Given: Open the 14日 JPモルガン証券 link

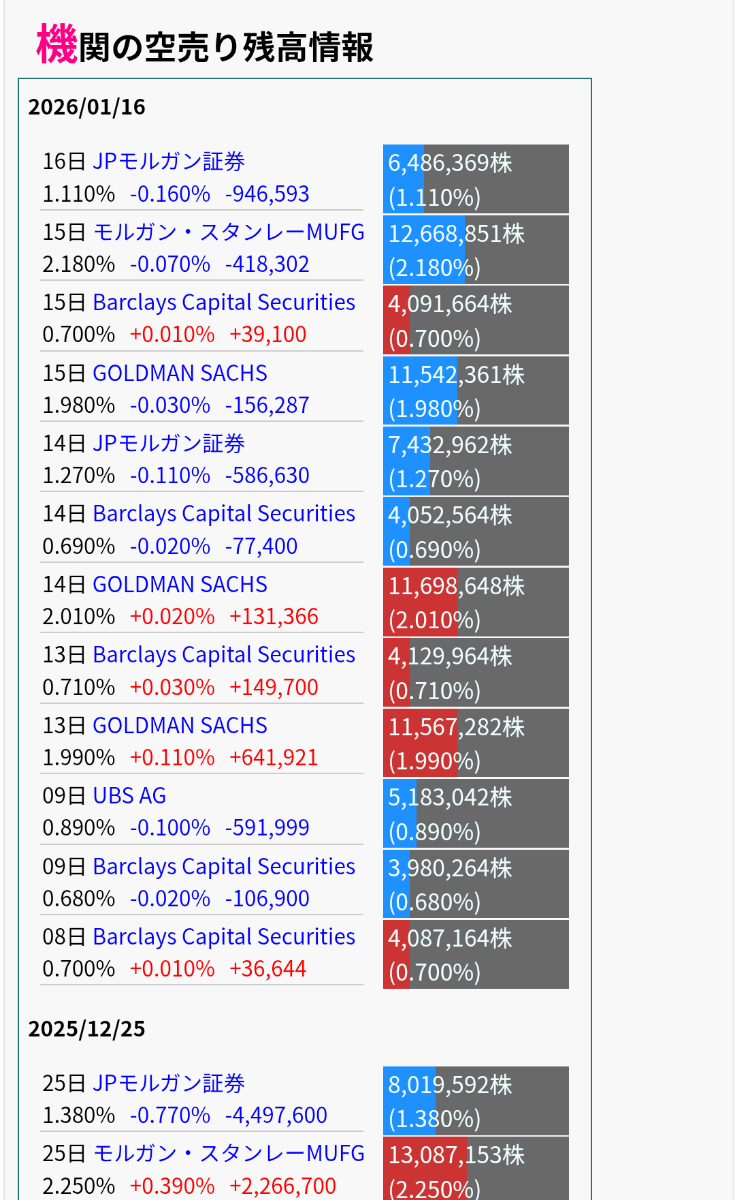Looking at the screenshot, I should point(168,444).
